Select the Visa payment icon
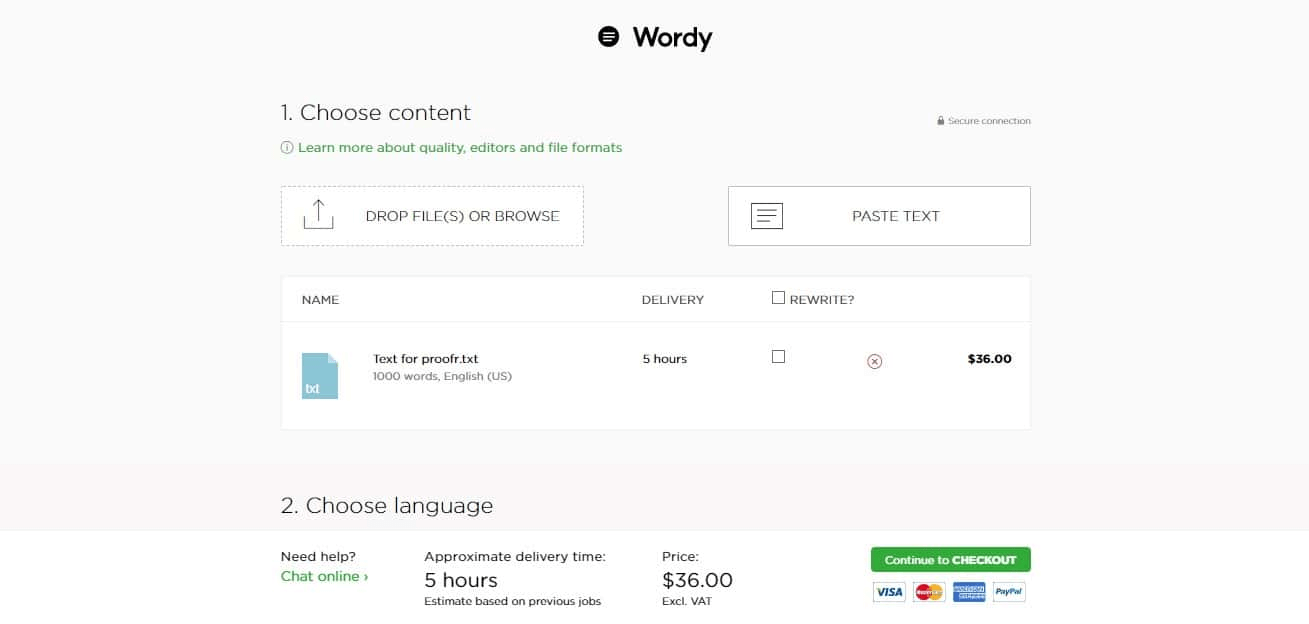Screen dimensions: 1309x624 (x=888, y=591)
